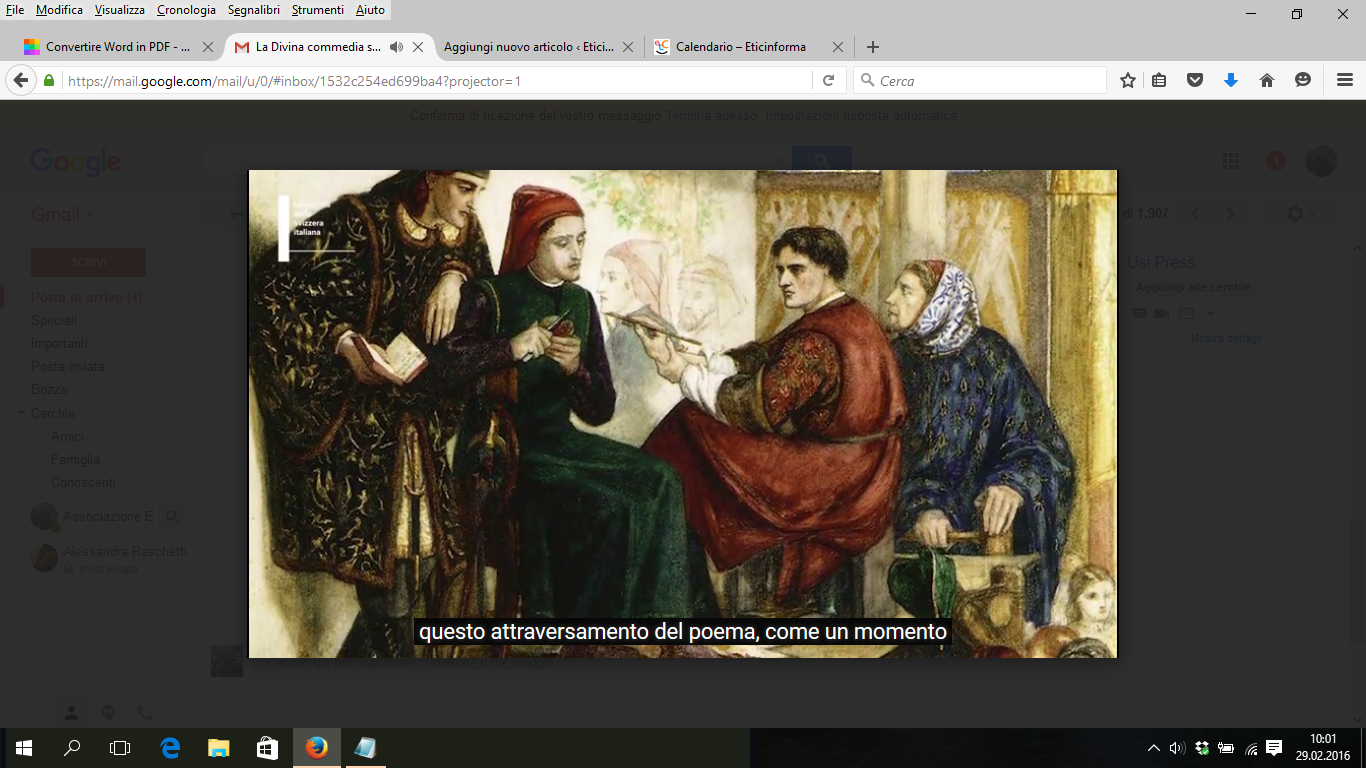This screenshot has width=1366, height=768.
Task: Open the Visualizza menu
Action: click(x=120, y=10)
